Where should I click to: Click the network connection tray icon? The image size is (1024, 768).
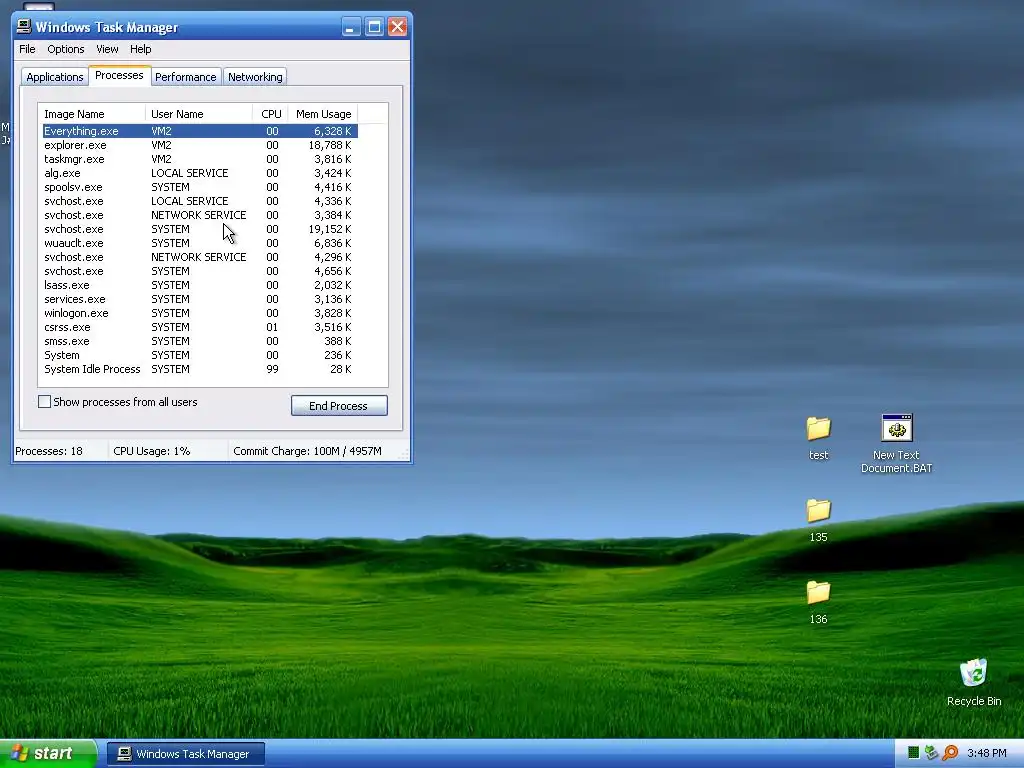[x=931, y=753]
